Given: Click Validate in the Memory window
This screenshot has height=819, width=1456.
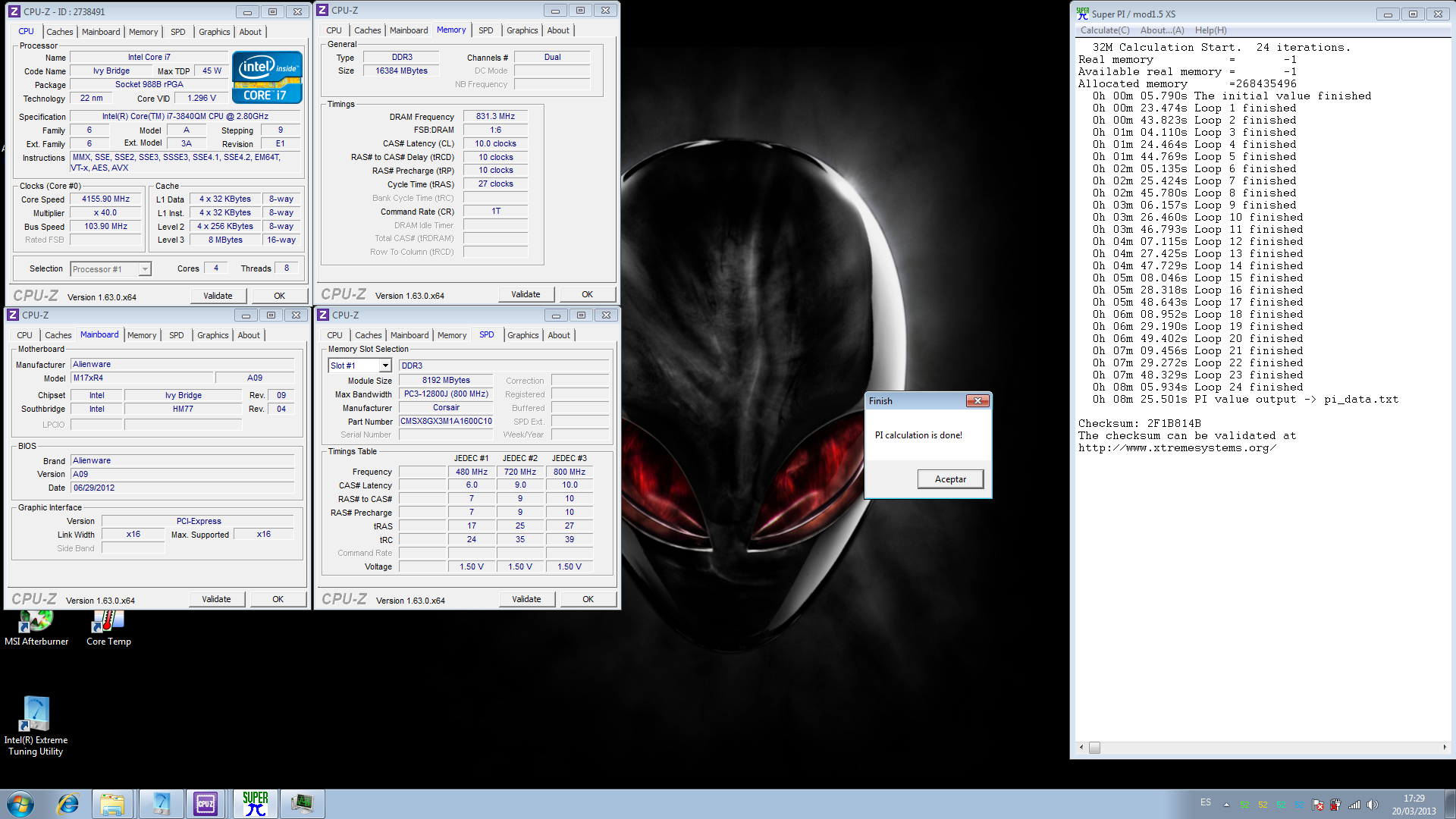Looking at the screenshot, I should [x=526, y=294].
